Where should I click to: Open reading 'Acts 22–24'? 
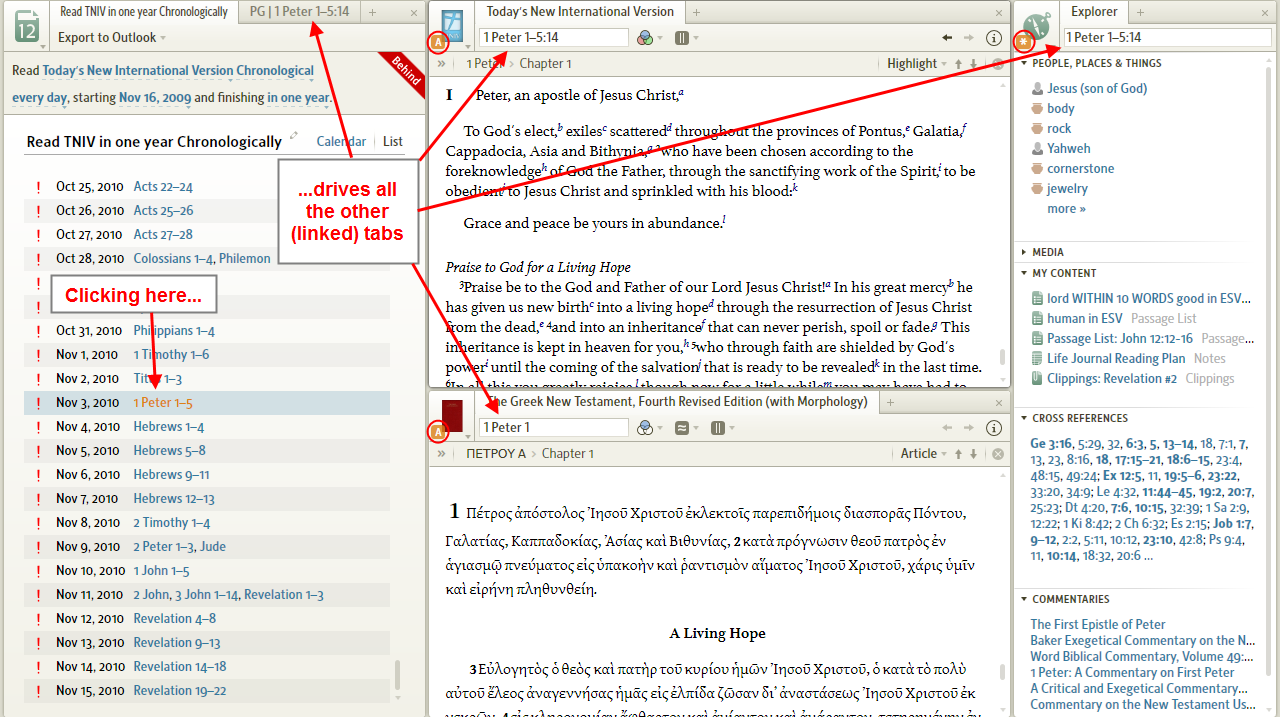pos(163,187)
